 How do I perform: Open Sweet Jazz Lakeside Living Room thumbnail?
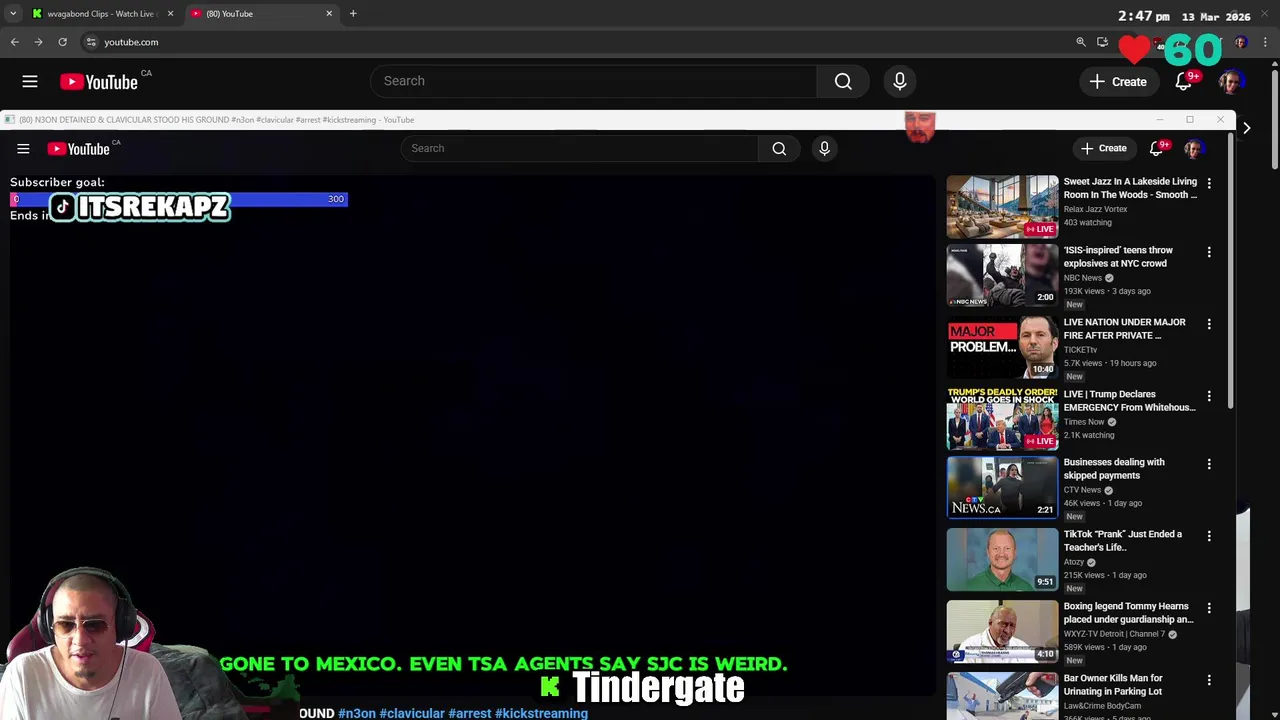pos(1002,207)
